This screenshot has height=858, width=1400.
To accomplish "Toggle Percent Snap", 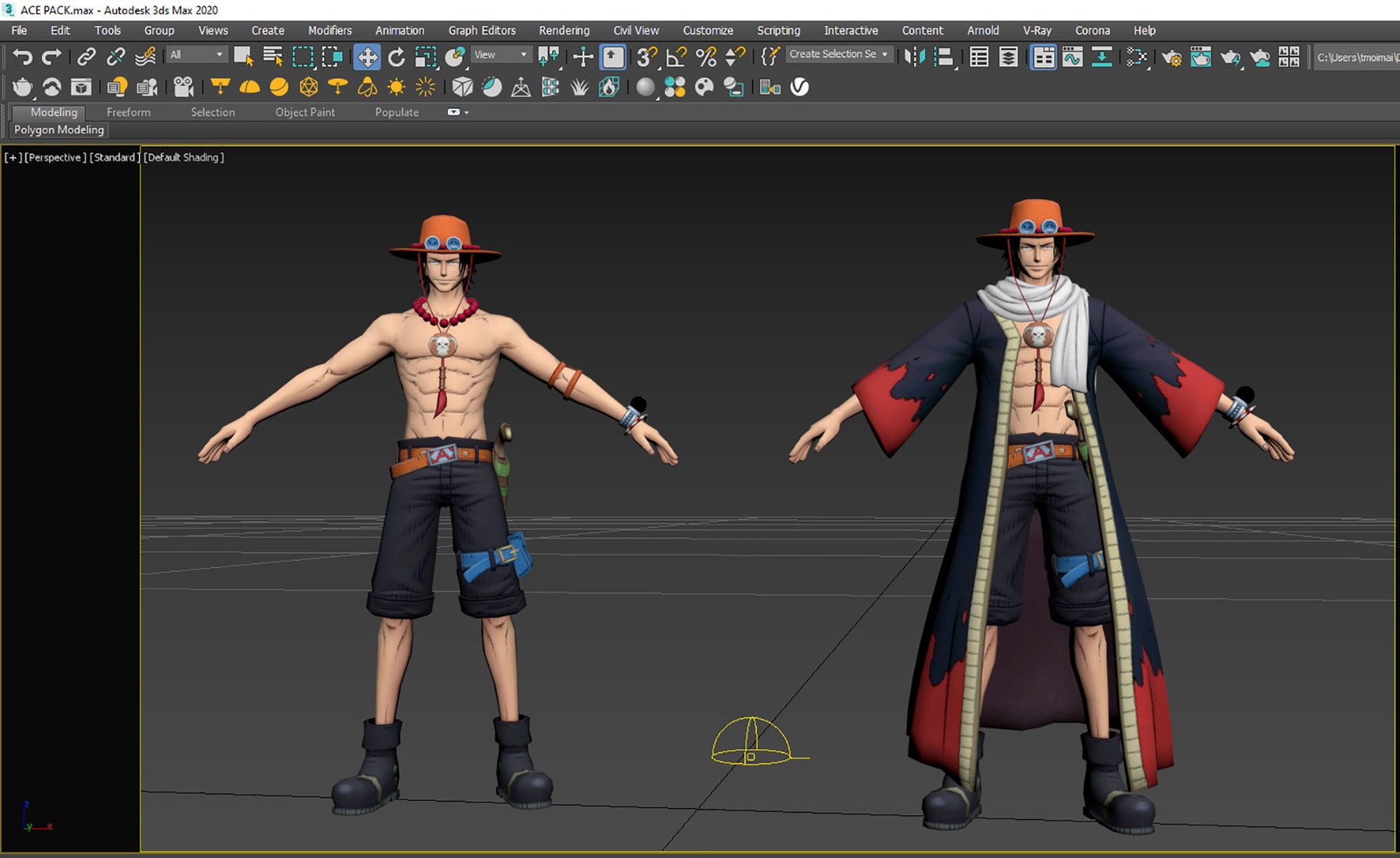I will [705, 56].
